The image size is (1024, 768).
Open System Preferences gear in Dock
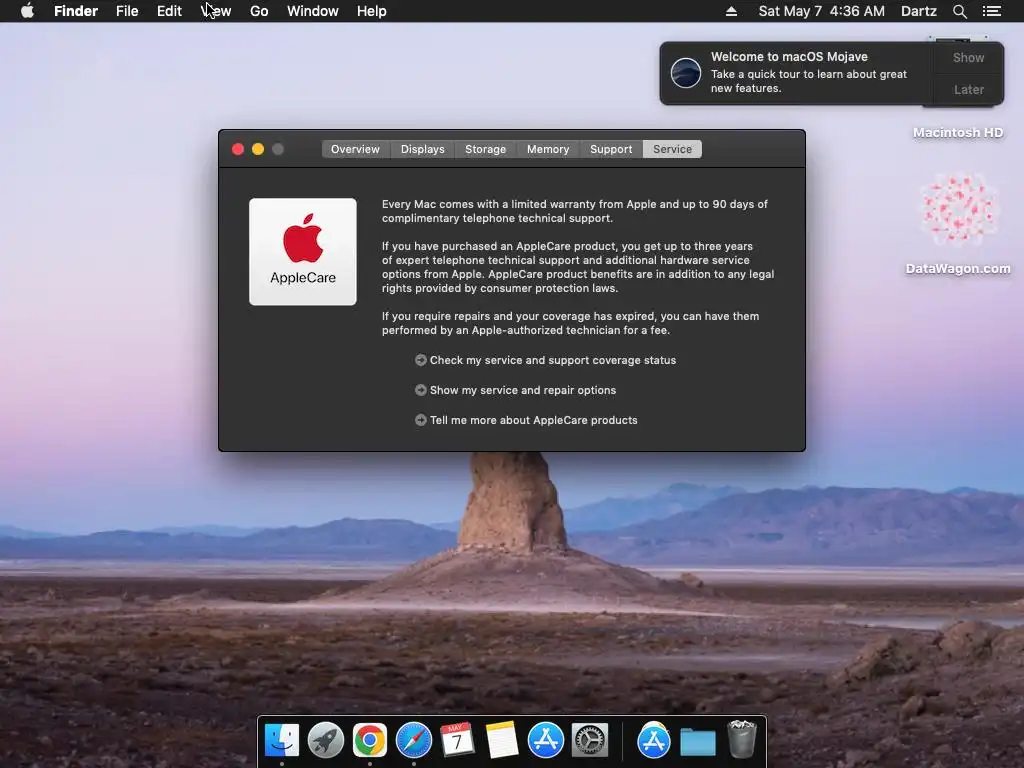(590, 741)
